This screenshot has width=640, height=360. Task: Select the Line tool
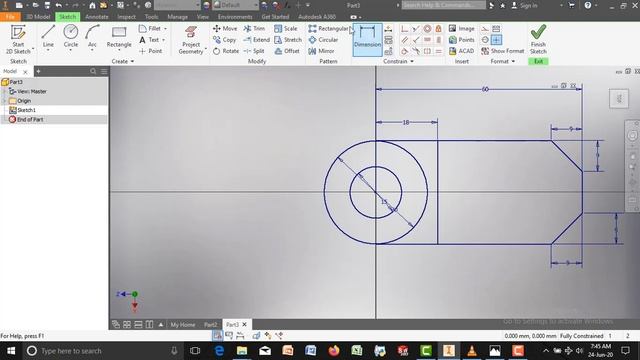click(48, 36)
